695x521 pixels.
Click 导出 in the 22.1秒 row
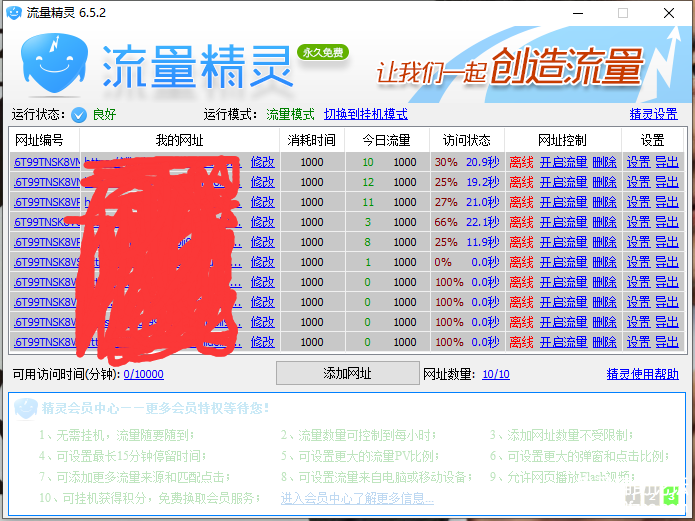click(667, 222)
